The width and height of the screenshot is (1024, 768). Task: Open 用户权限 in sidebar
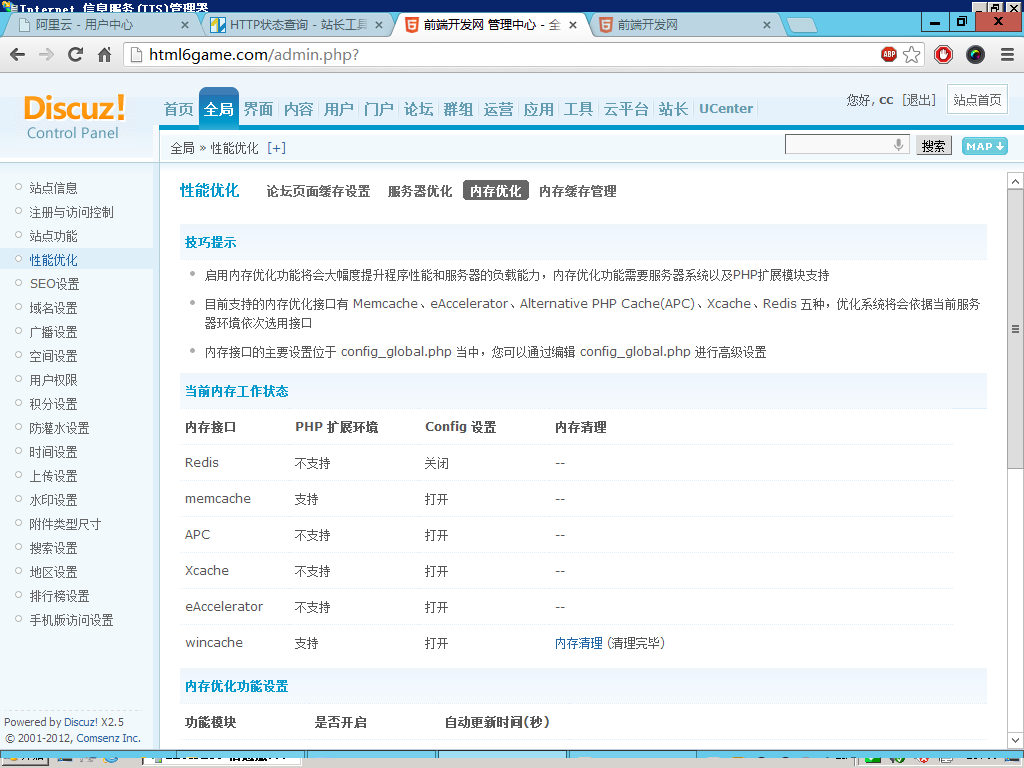(x=54, y=380)
